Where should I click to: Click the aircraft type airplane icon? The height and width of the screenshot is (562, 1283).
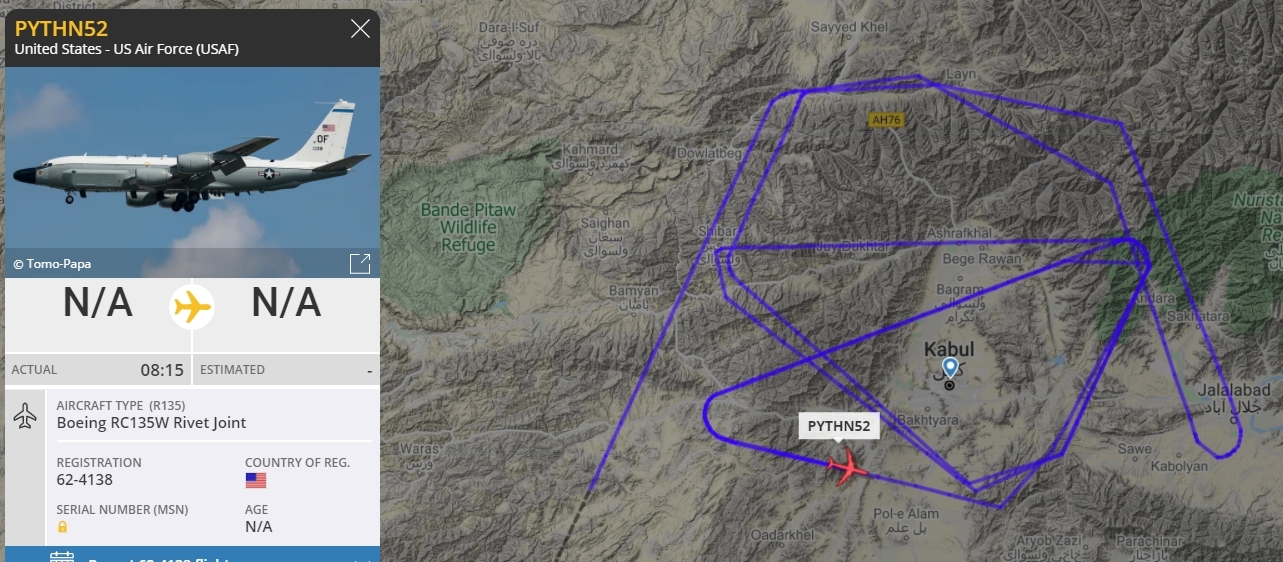[x=25, y=415]
